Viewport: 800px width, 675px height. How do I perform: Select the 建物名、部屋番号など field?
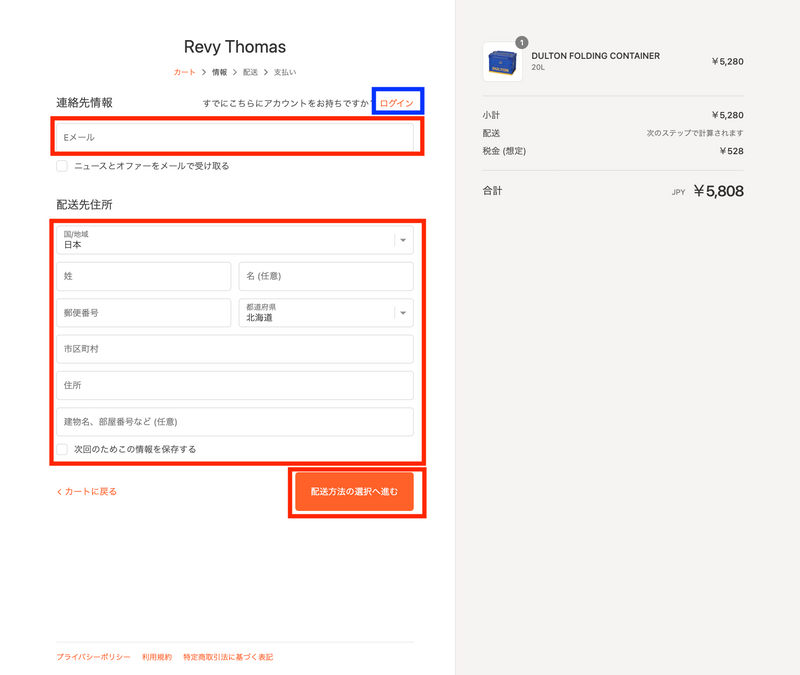[x=235, y=421]
